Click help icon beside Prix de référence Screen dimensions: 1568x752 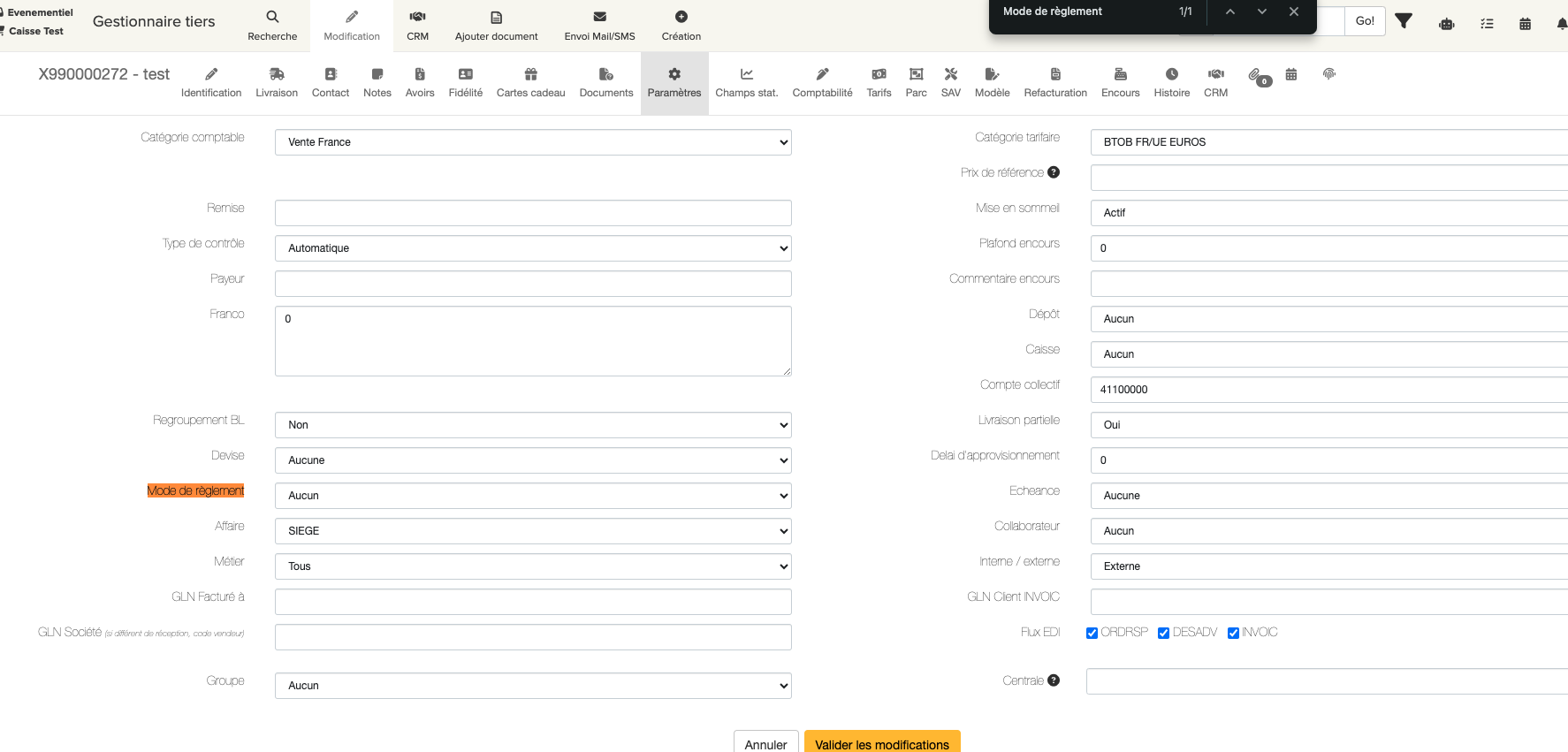tap(1054, 172)
